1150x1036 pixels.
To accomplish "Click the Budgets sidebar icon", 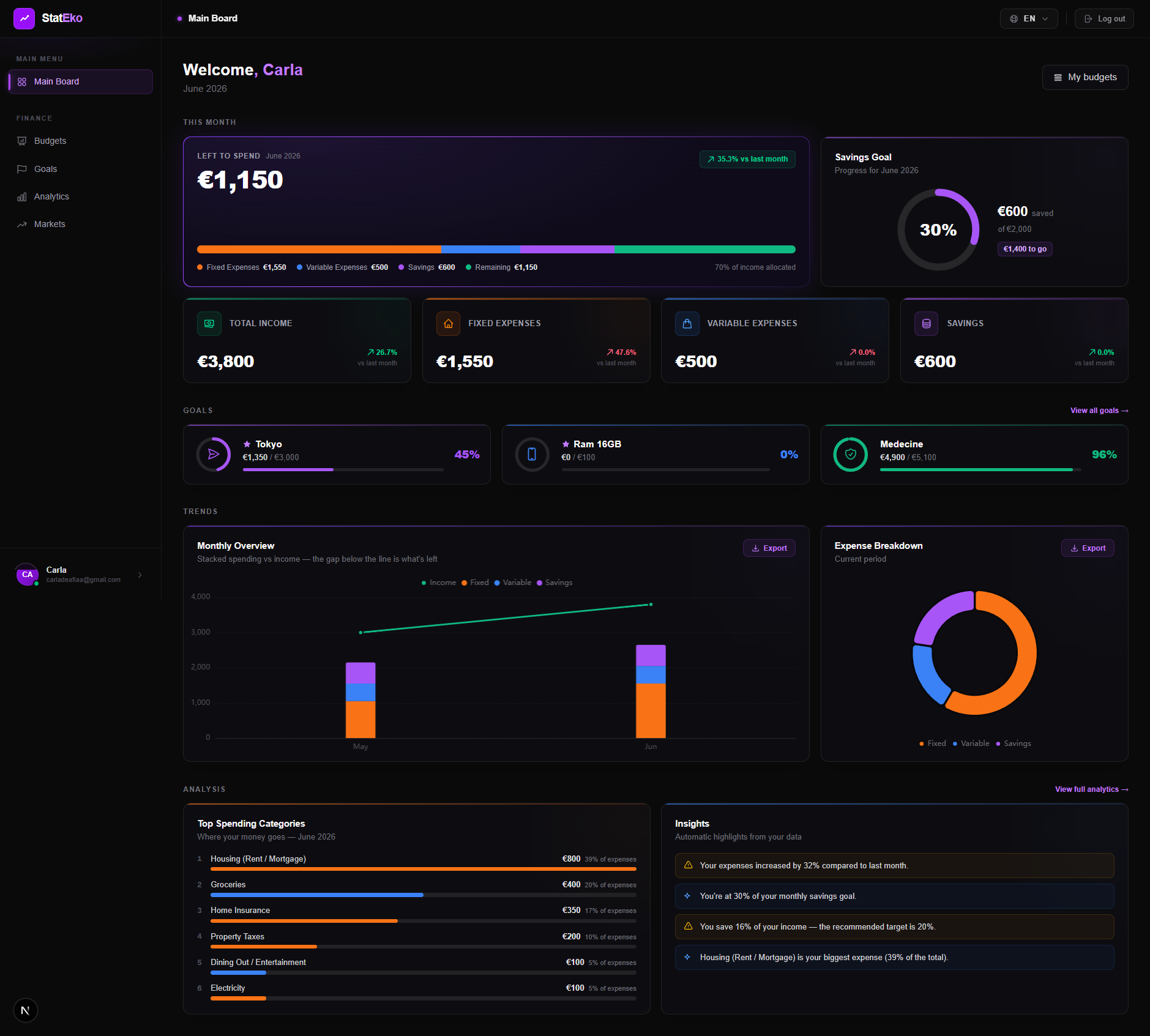I will tap(22, 141).
